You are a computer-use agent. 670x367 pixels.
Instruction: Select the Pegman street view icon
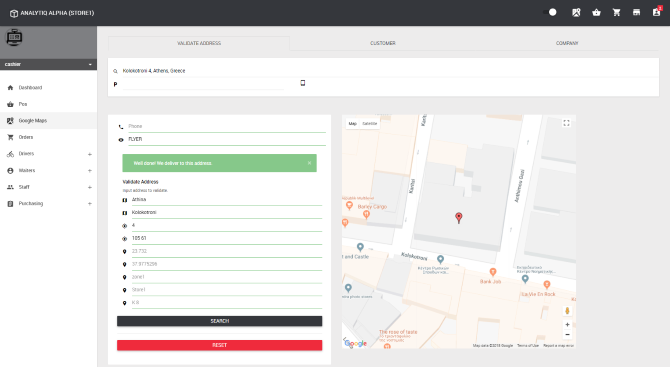[567, 311]
